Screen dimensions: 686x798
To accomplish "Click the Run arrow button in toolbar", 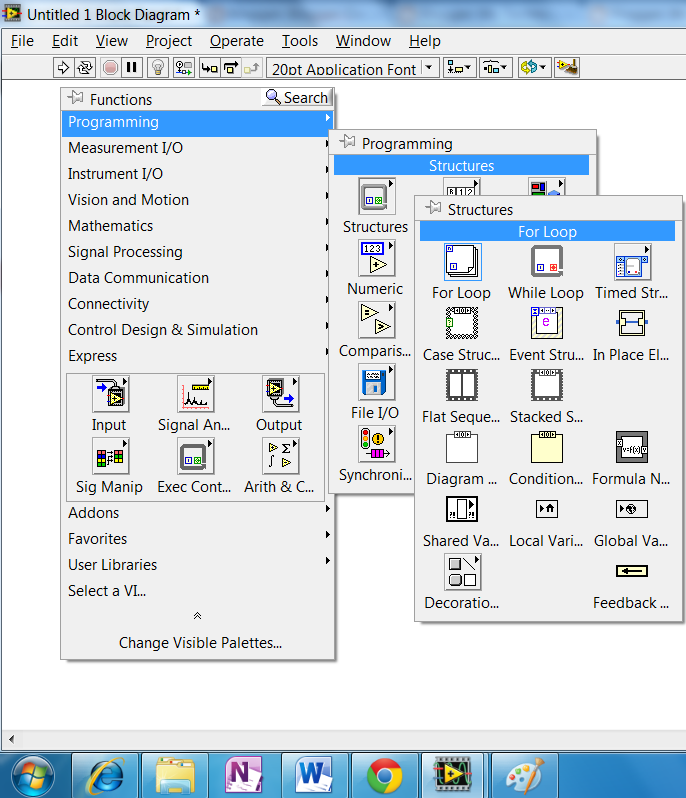I will [63, 68].
